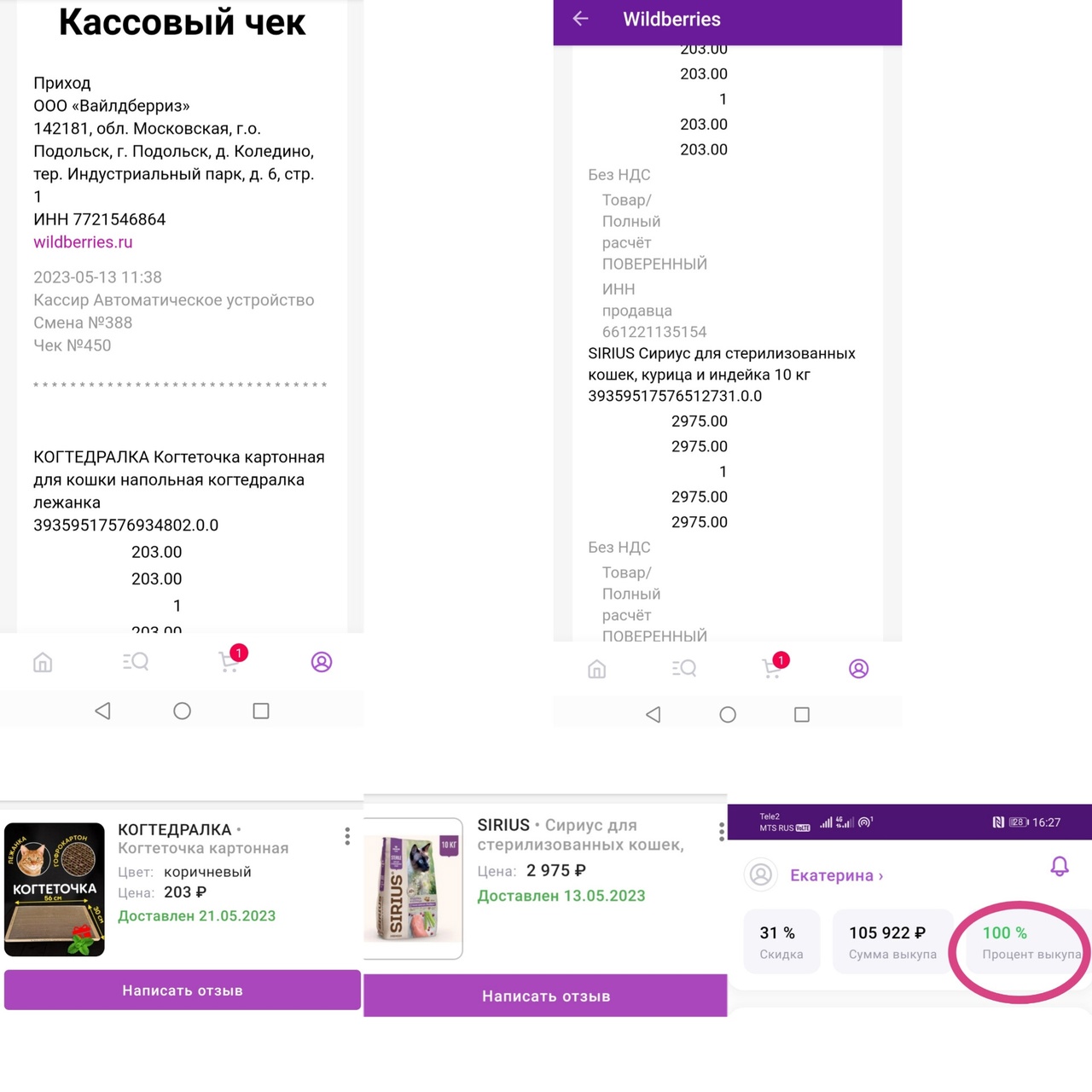Tap the back arrow beside Wildberries title
The width and height of the screenshot is (1092, 1092).
pos(581,19)
